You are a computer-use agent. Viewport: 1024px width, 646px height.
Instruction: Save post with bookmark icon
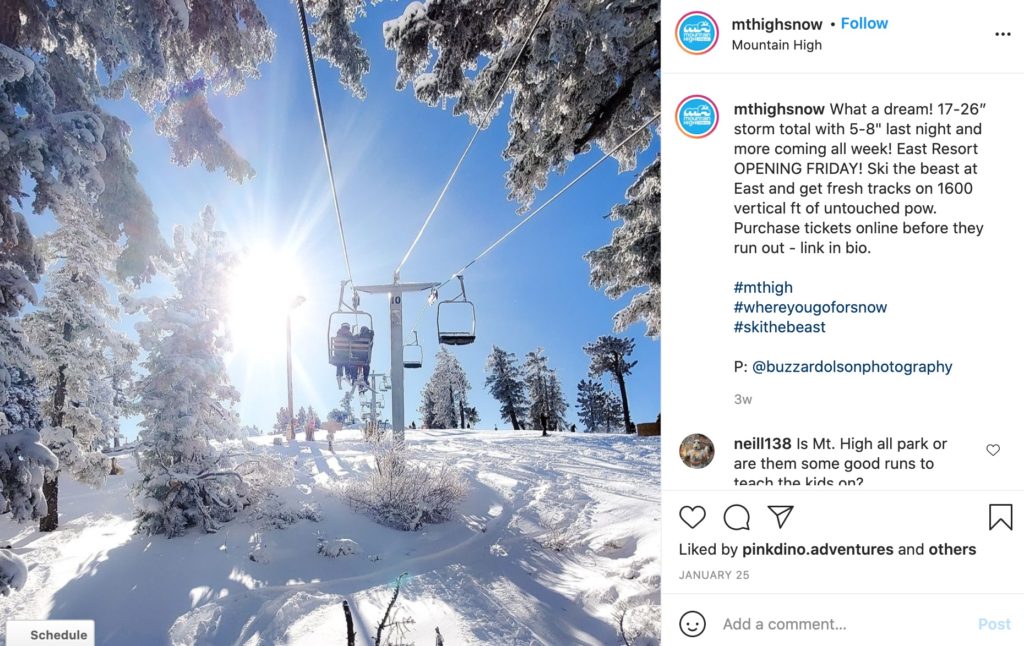(x=1000, y=517)
